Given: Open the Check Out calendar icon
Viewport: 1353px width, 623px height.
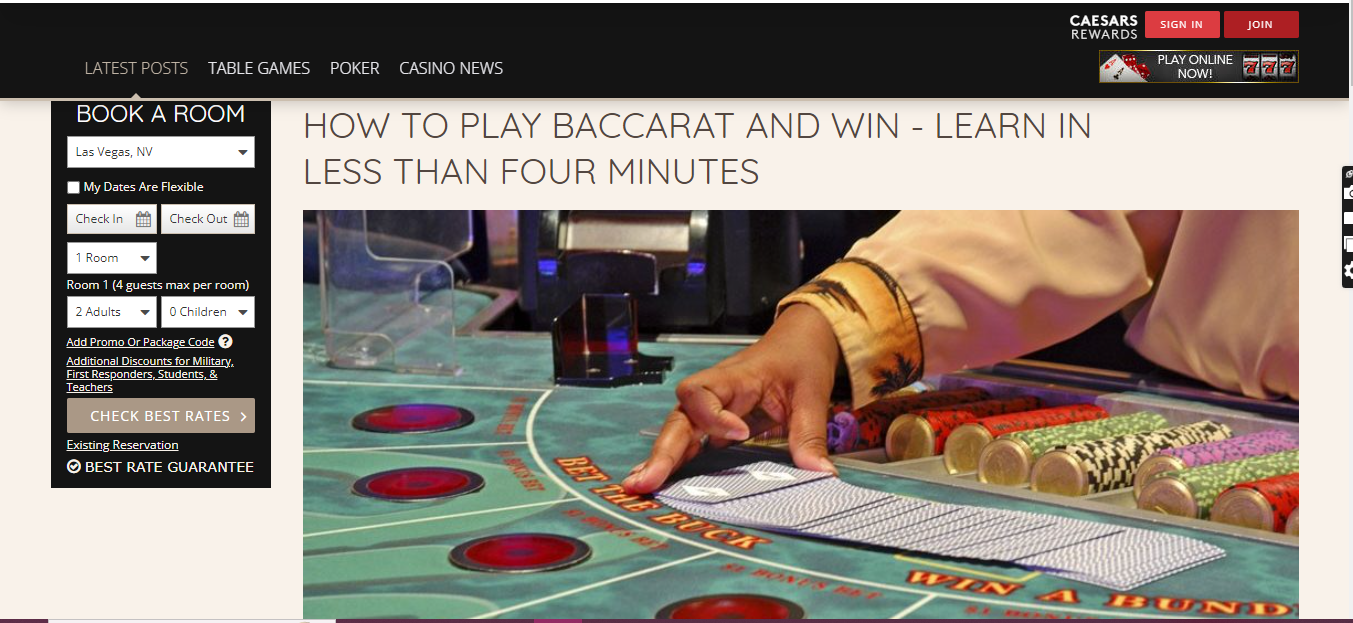Looking at the screenshot, I should pos(241,219).
